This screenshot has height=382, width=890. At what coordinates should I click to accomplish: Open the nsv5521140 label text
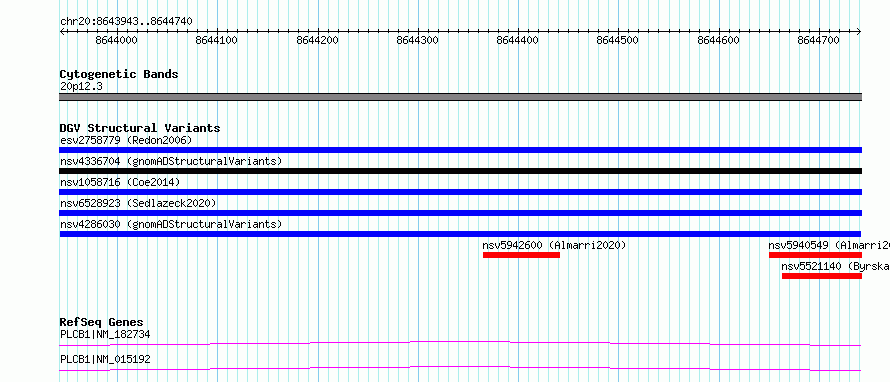point(836,266)
